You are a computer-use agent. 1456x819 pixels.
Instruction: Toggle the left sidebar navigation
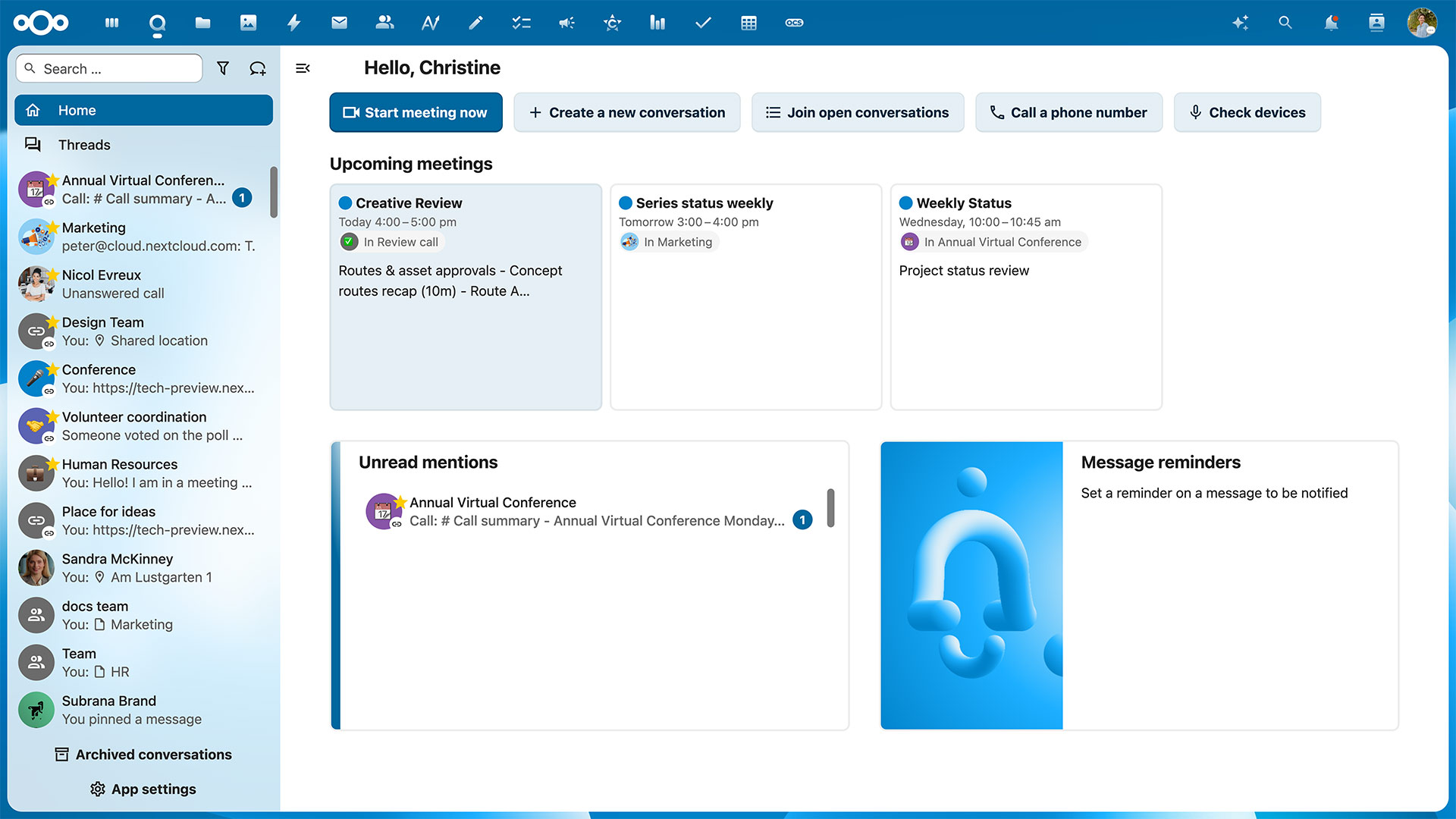pos(303,68)
